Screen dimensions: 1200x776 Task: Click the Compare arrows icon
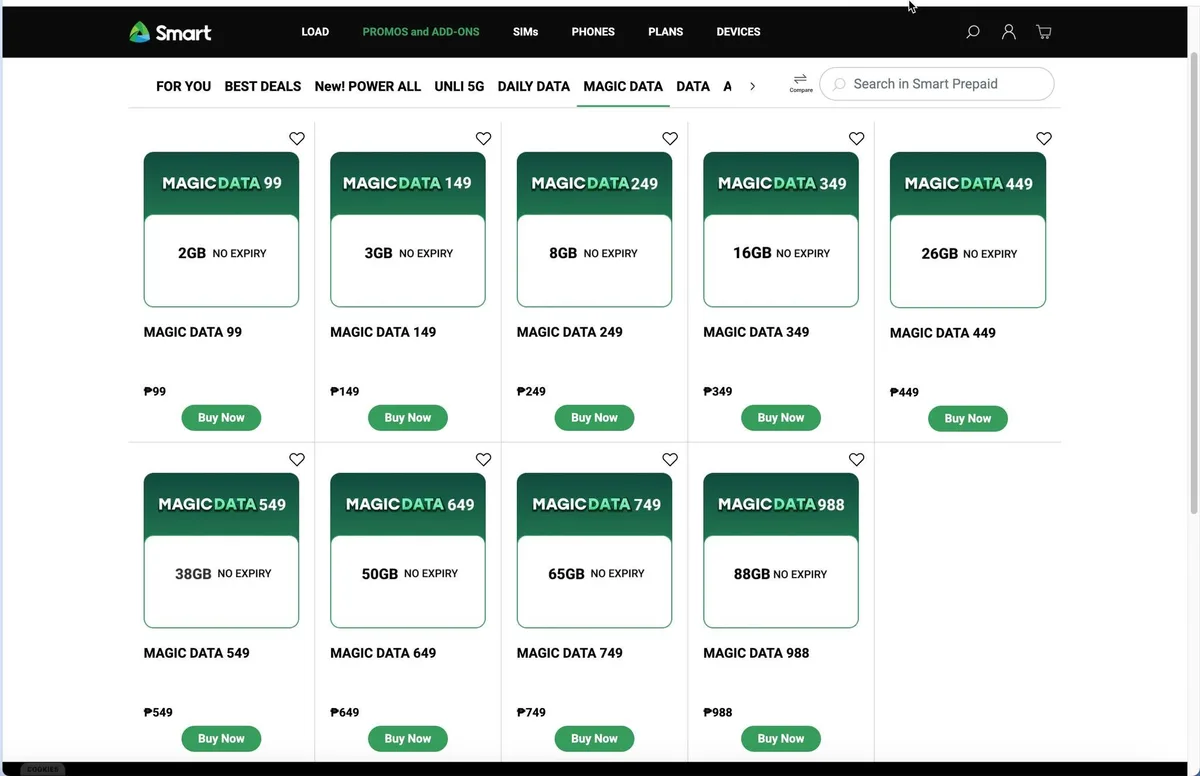coord(801,82)
